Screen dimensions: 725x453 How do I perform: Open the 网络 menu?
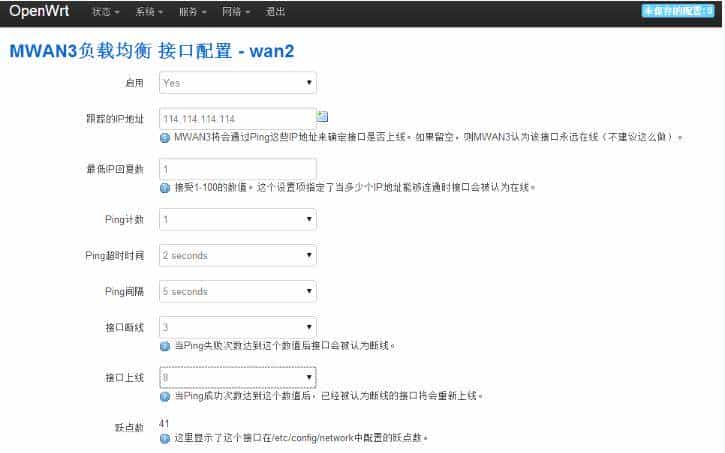tap(236, 12)
